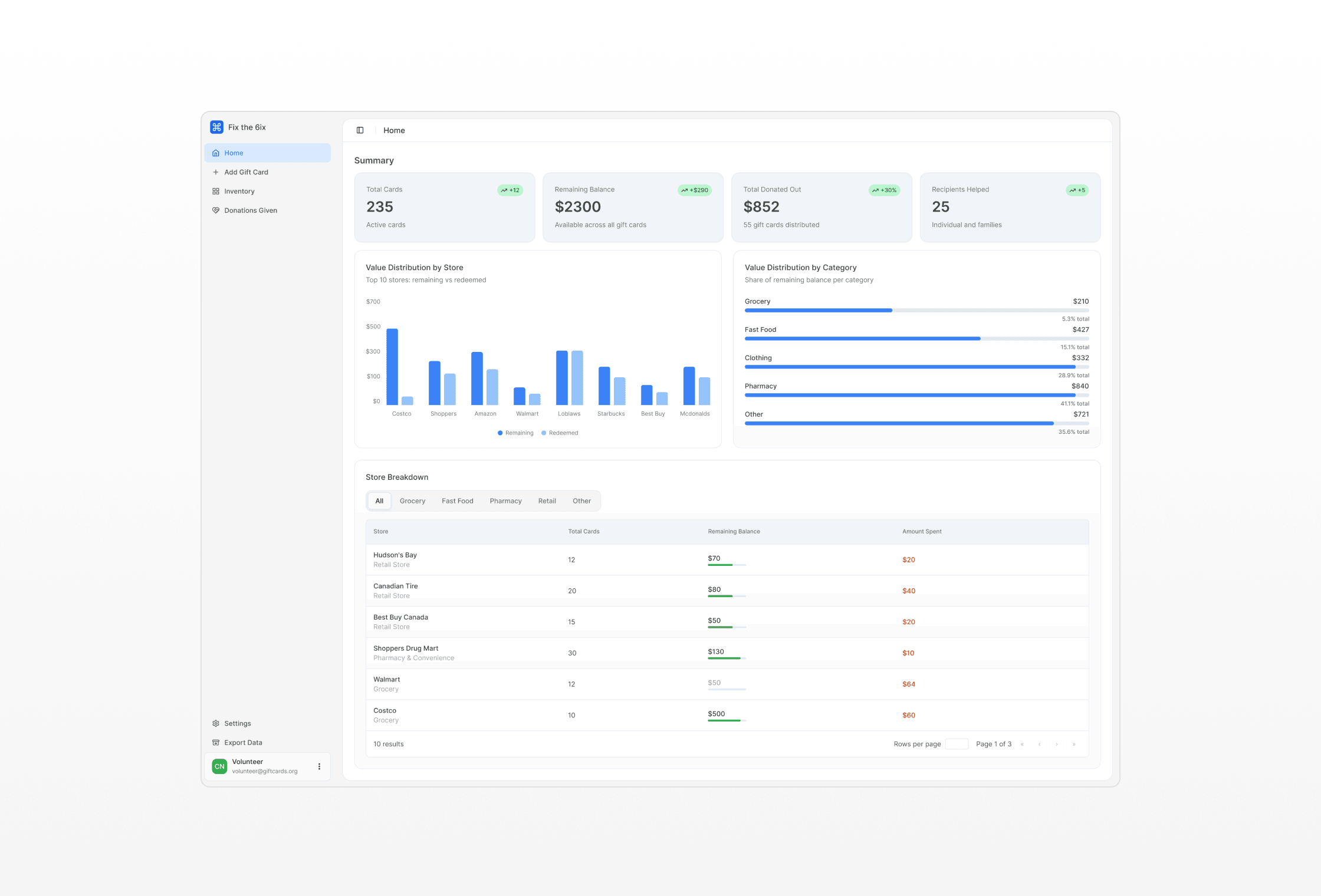
Task: Open Add Gift Card from sidebar
Action: click(267, 172)
